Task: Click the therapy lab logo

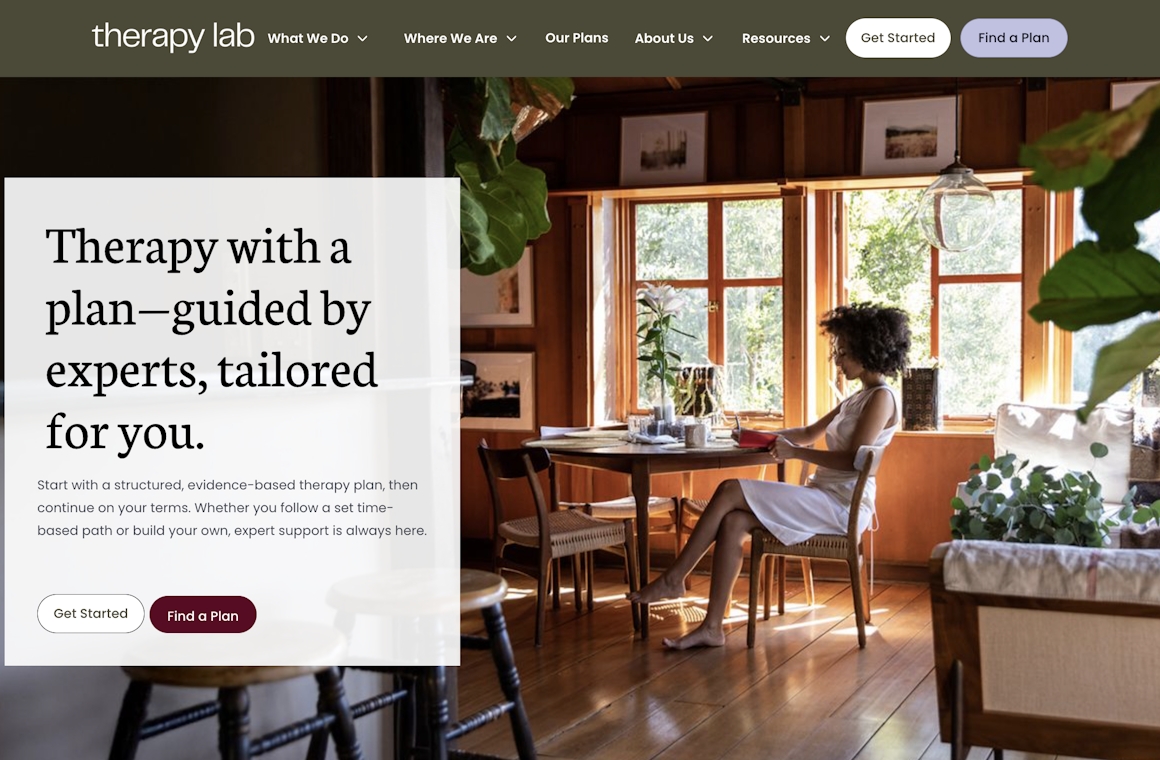Action: (172, 36)
